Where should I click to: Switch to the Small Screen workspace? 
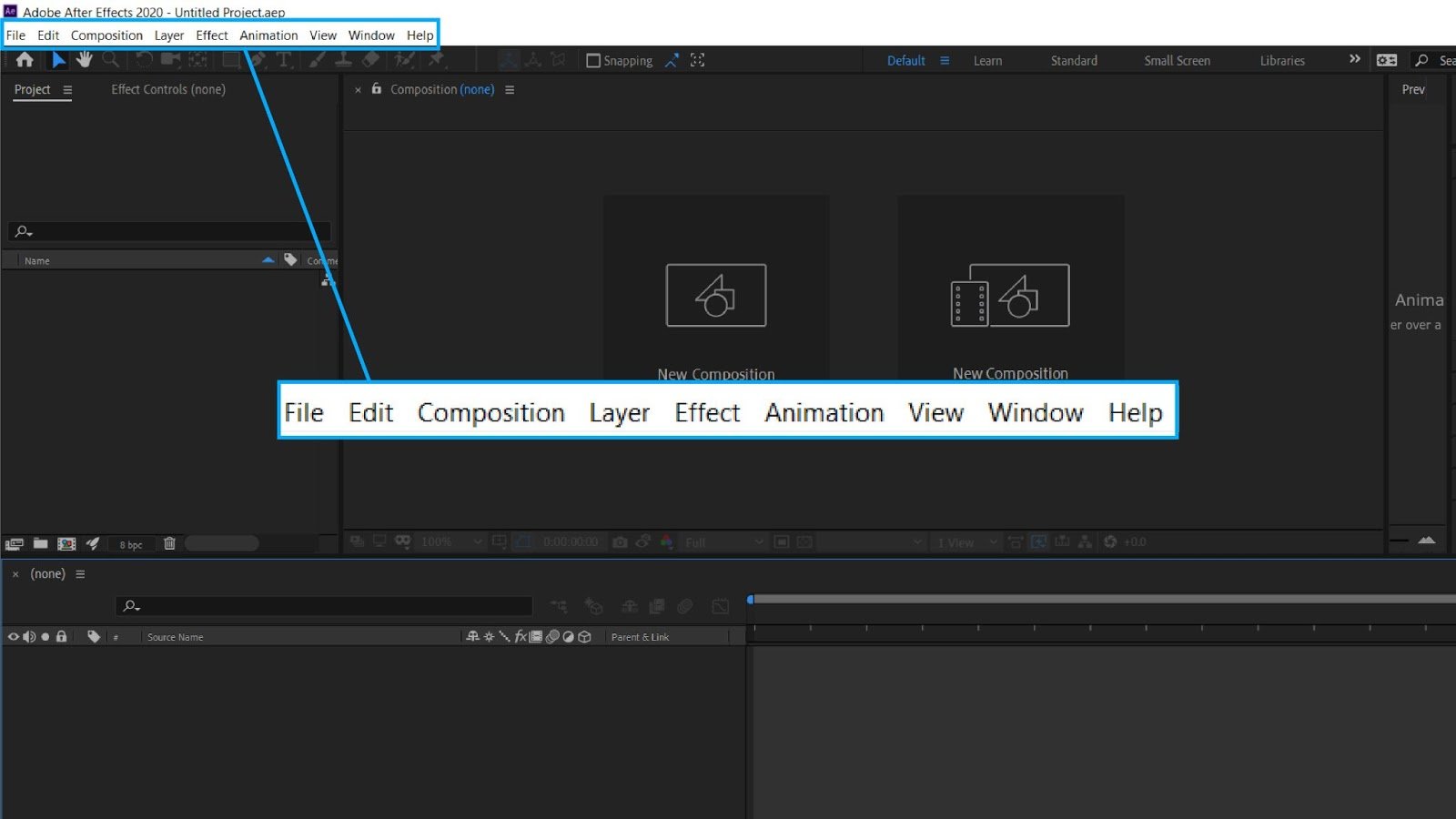(1177, 61)
